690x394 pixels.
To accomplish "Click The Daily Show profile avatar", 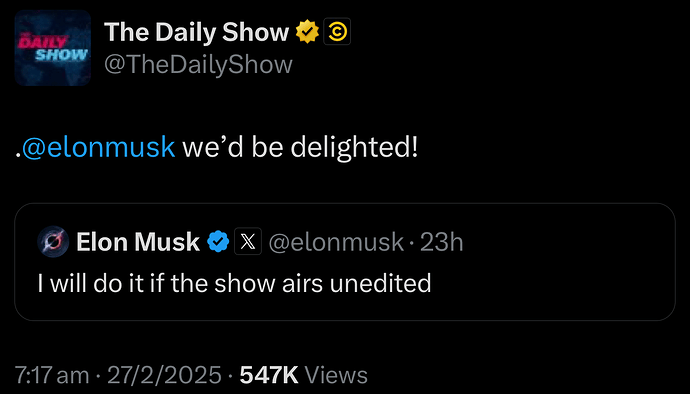I will pos(52,48).
